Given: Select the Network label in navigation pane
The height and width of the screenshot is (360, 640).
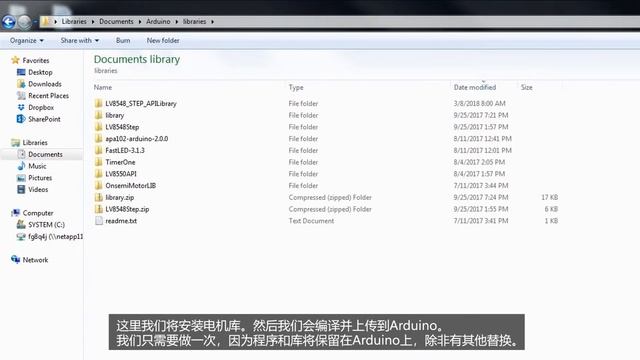Looking at the screenshot, I should 35,260.
